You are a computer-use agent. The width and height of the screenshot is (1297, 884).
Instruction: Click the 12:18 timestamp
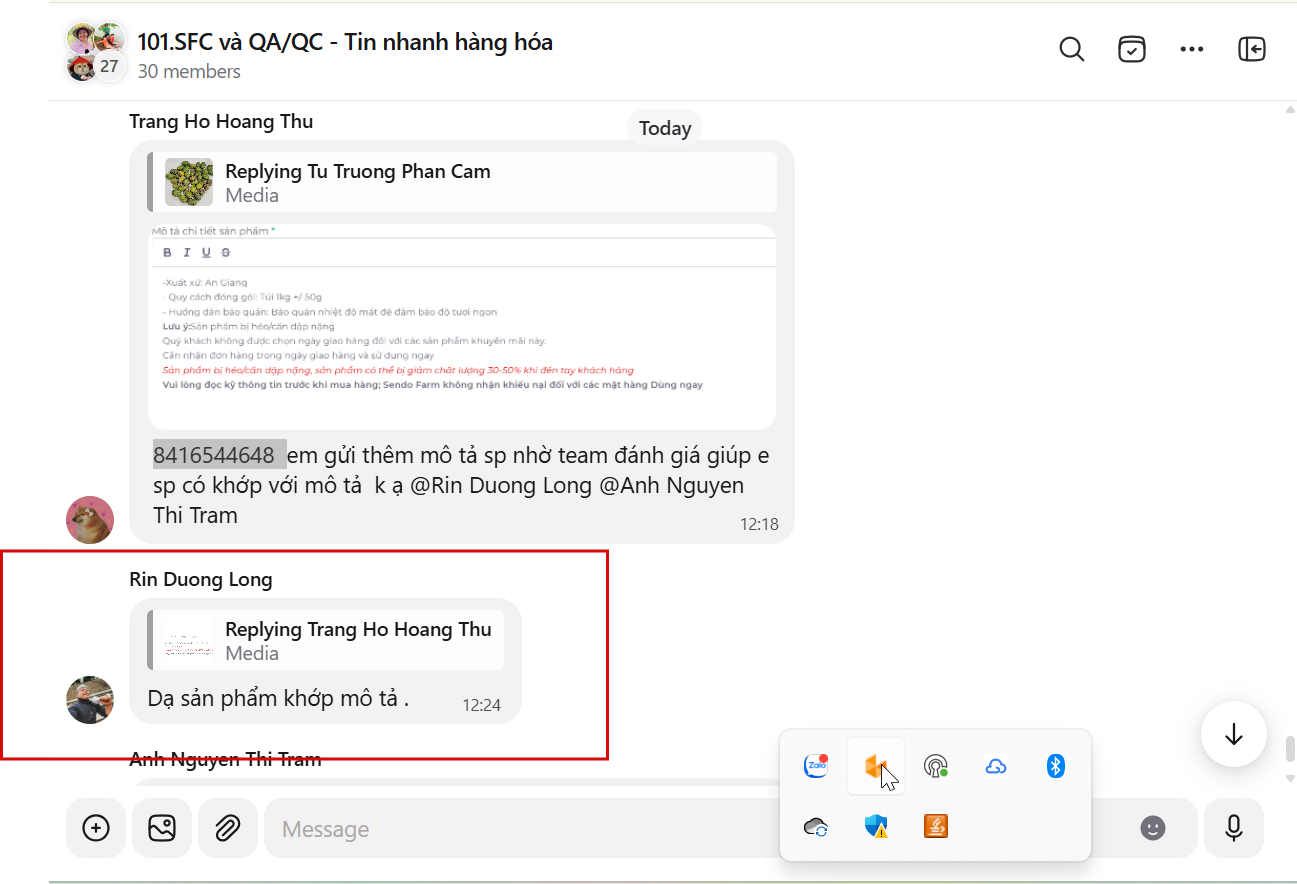759,524
